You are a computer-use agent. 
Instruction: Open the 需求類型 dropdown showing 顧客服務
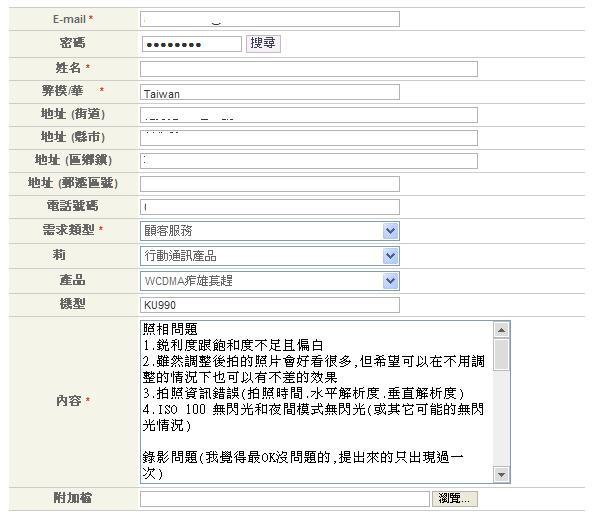point(269,231)
